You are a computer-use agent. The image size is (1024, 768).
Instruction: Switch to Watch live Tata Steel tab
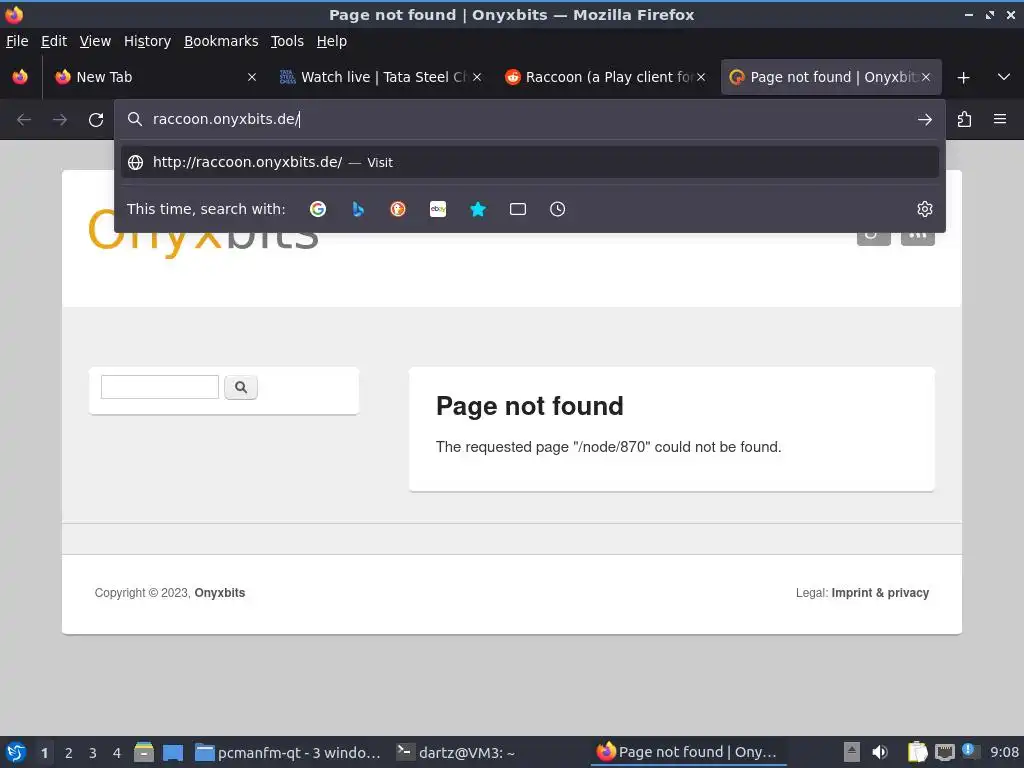pyautogui.click(x=379, y=77)
